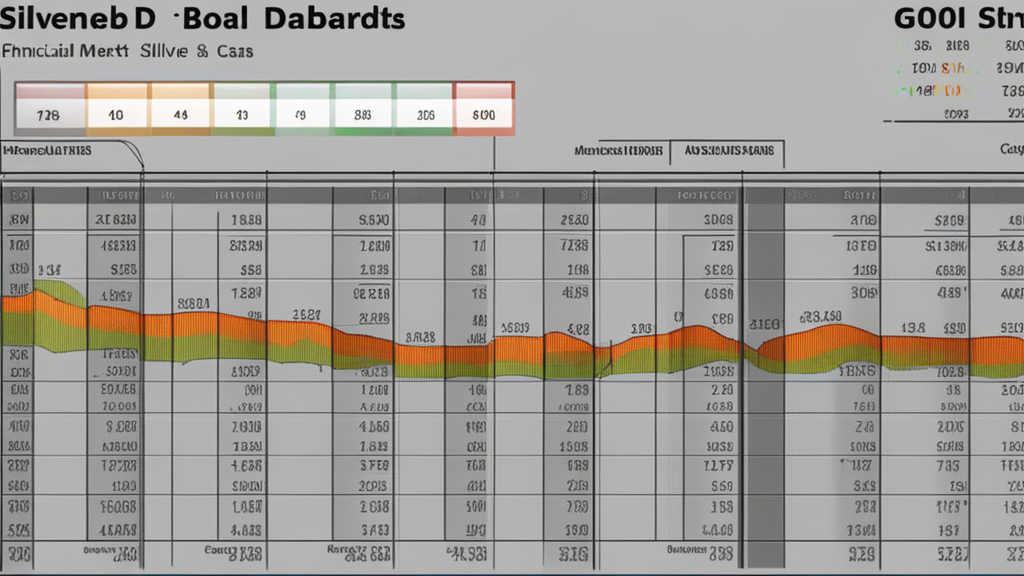This screenshot has height=576, width=1024.
Task: Click the green heatmap cell labeled 883
Action: click(x=364, y=114)
